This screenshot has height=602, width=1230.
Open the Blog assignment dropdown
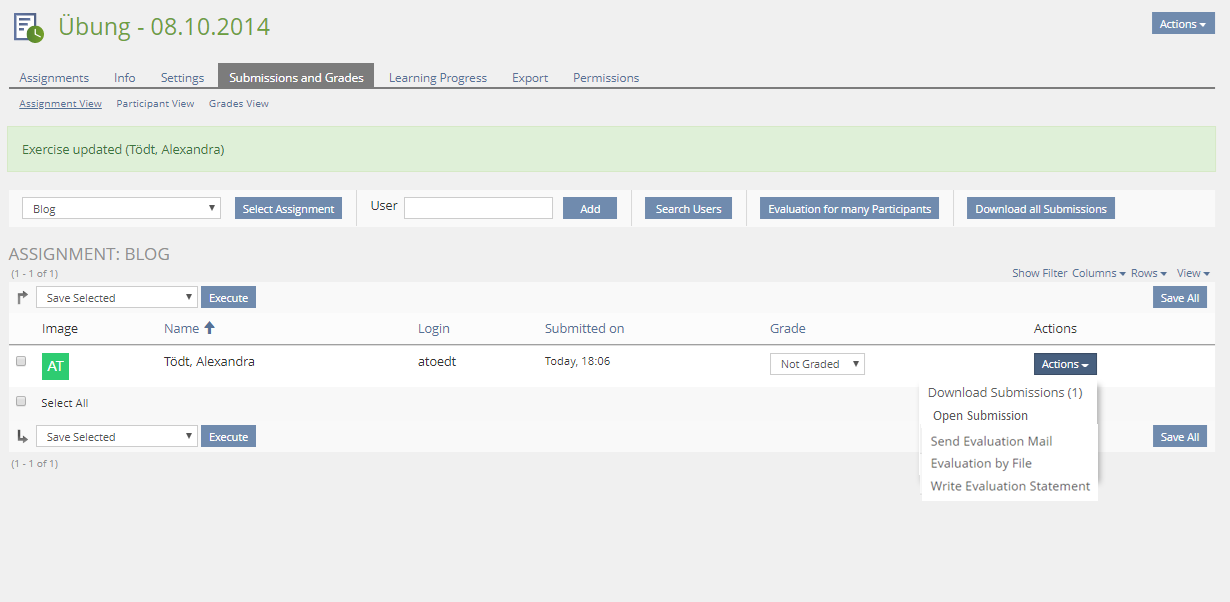[x=121, y=209]
